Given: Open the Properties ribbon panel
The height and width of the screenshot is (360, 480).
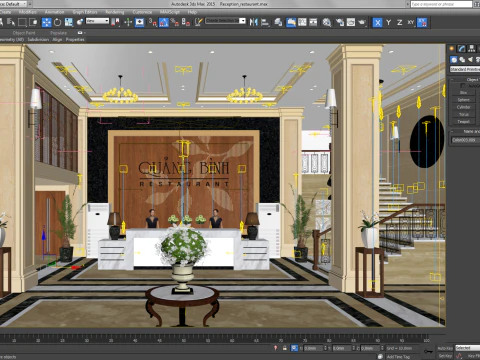Looking at the screenshot, I should click(x=75, y=39).
